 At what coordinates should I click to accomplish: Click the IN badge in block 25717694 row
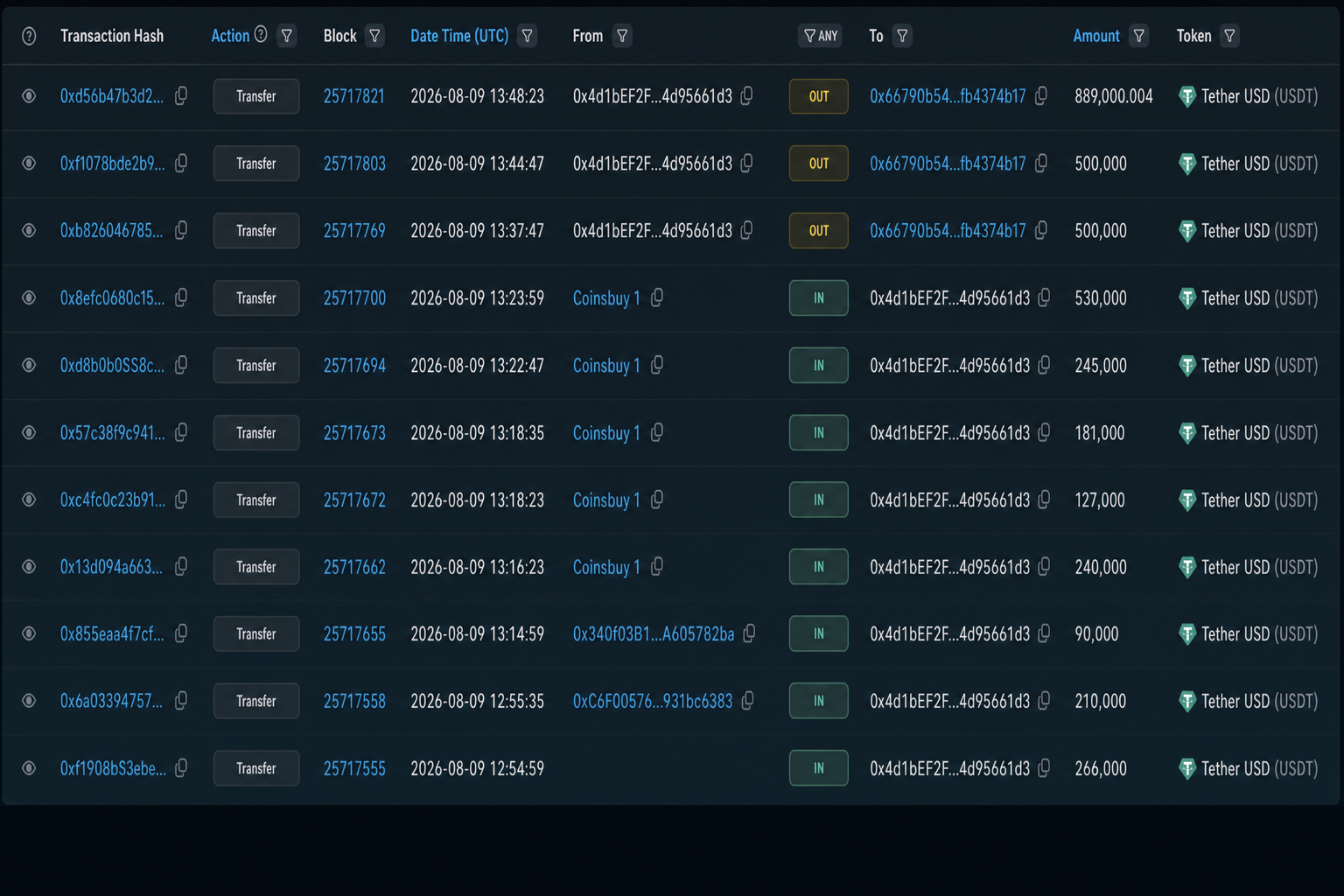click(x=819, y=366)
